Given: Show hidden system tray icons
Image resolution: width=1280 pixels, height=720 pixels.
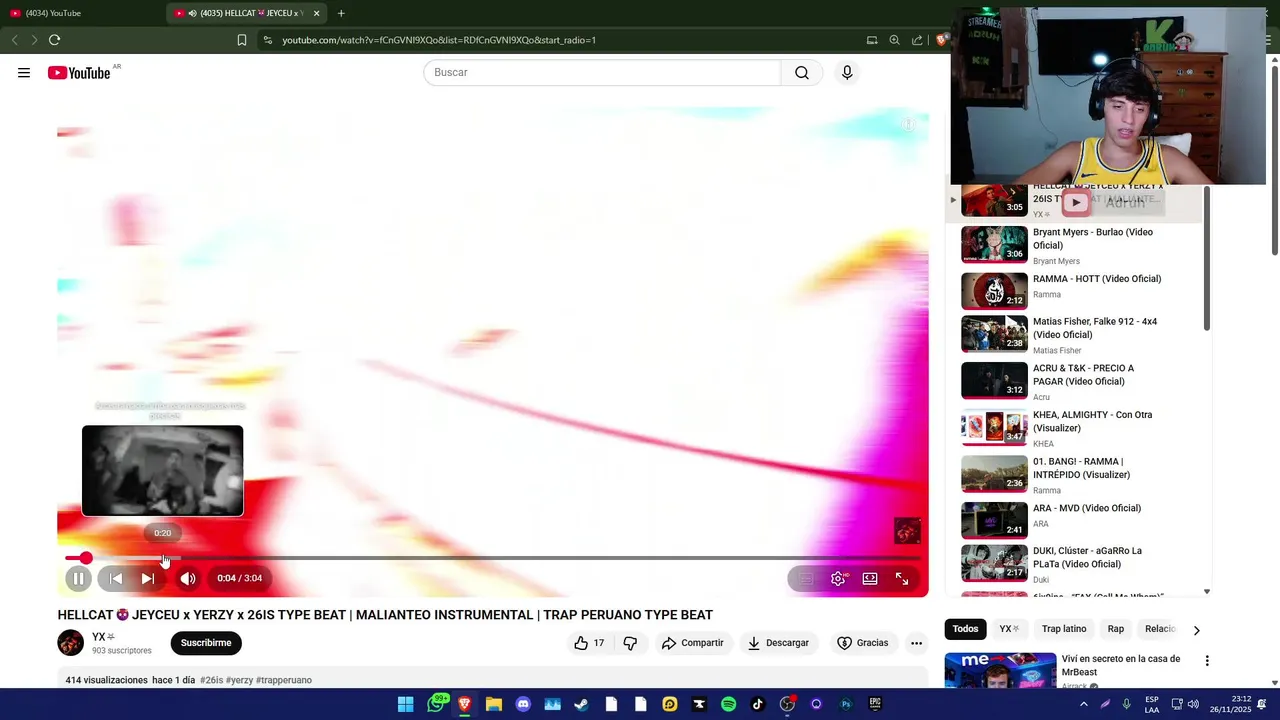Looking at the screenshot, I should 1083,704.
